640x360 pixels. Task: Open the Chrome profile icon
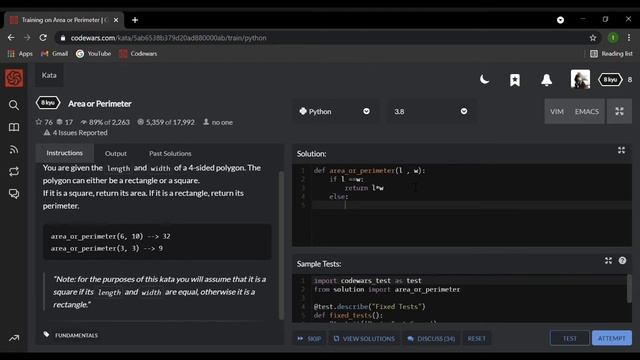[613, 38]
